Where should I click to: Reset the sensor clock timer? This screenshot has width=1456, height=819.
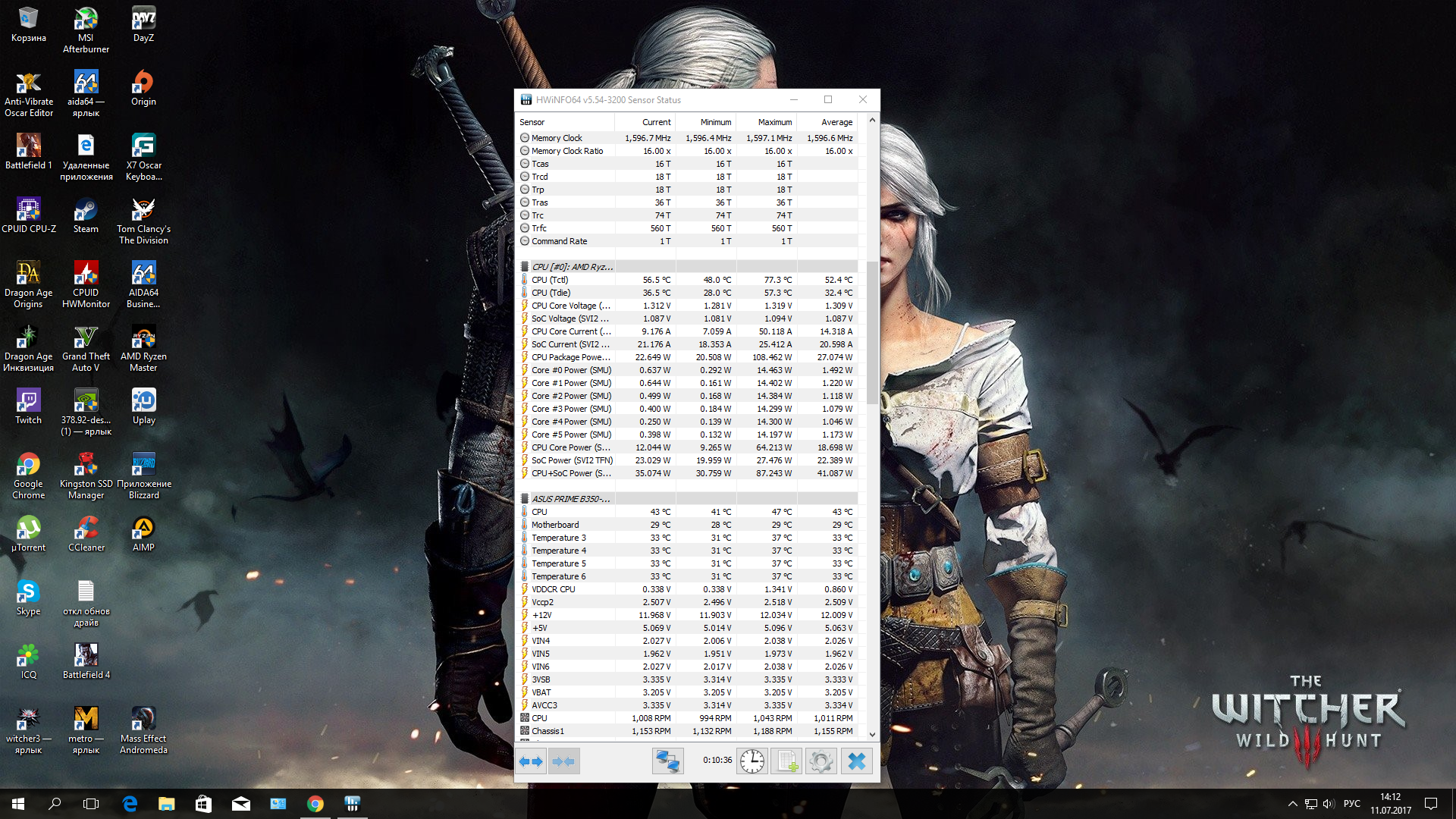click(x=752, y=761)
